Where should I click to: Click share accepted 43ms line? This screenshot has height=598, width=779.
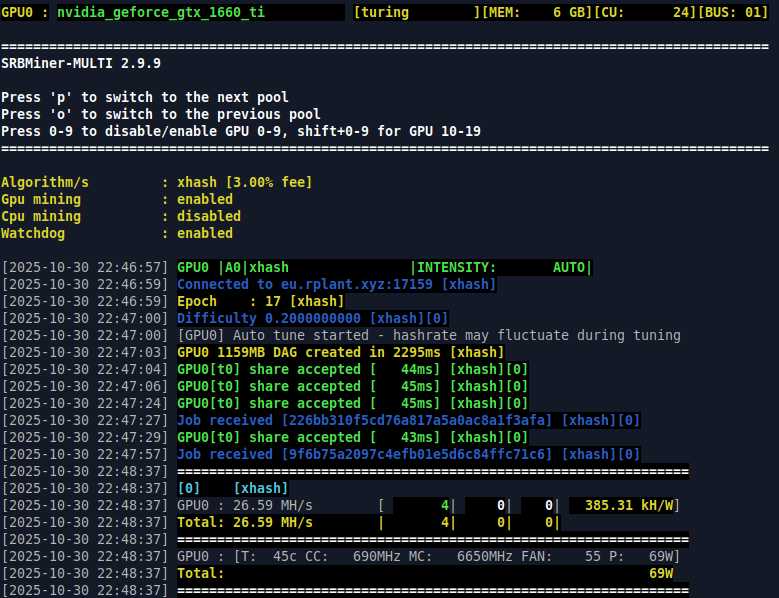pos(352,437)
